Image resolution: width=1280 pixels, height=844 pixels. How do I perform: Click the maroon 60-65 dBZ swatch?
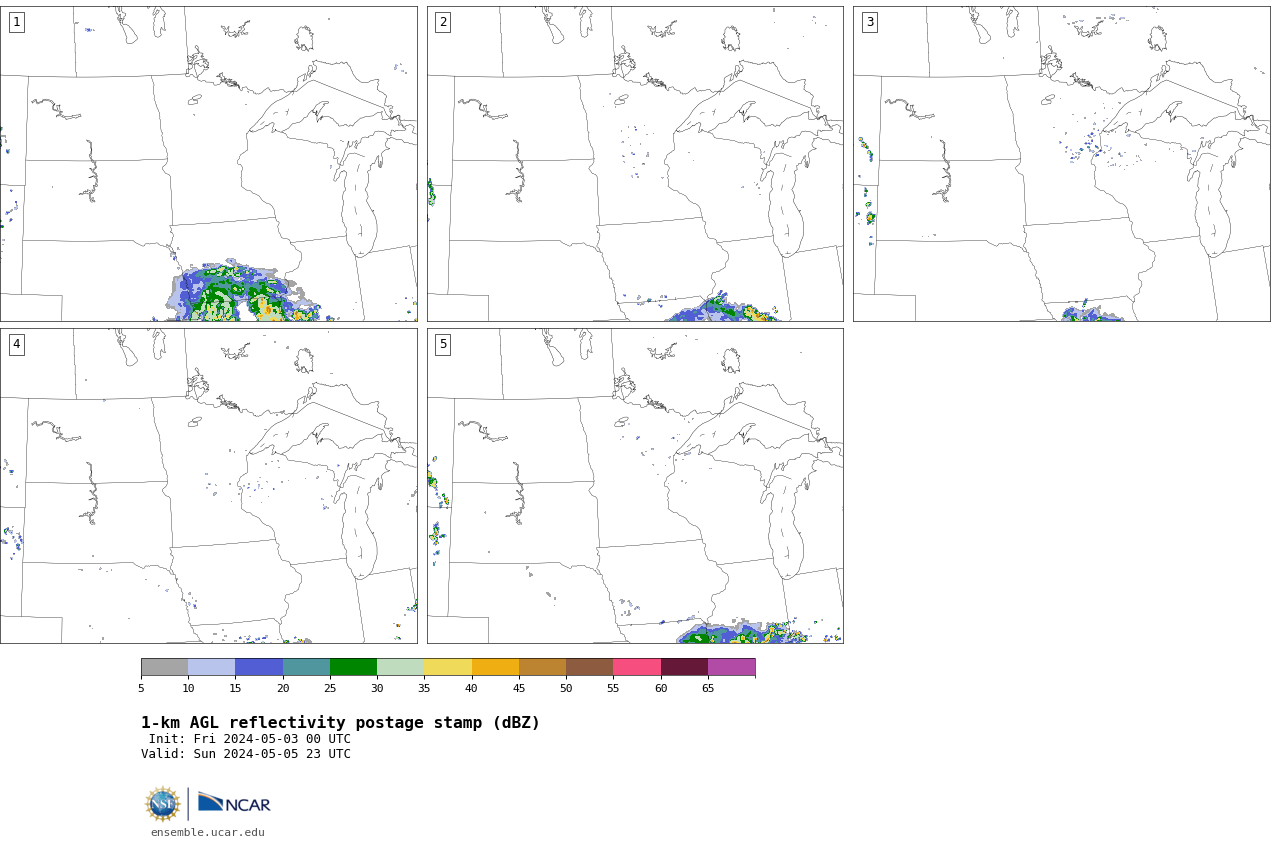[x=684, y=667]
